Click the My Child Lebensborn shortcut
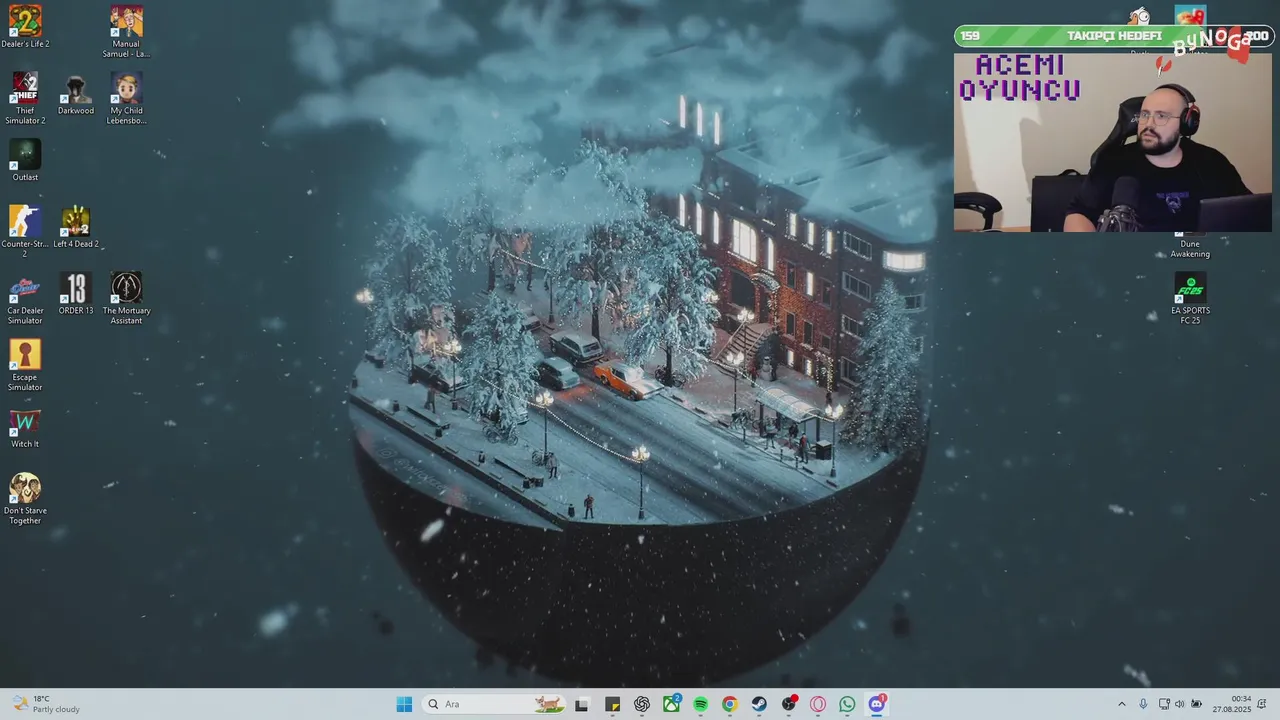This screenshot has height=720, width=1280. (126, 99)
